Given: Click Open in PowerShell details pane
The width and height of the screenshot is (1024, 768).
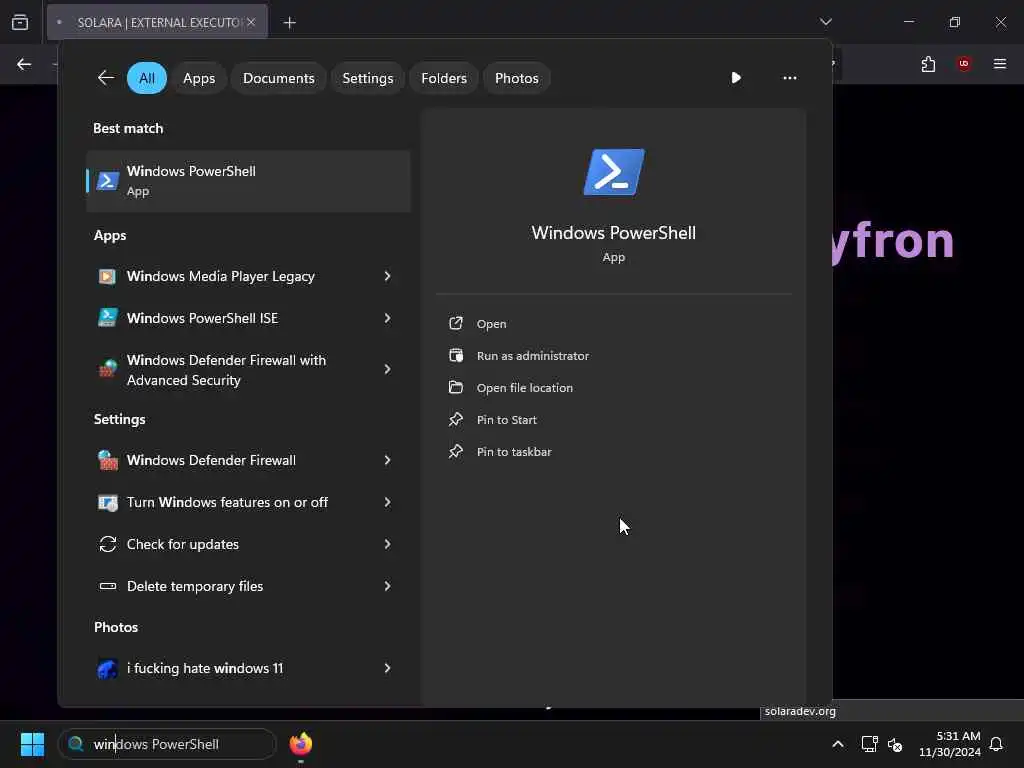Looking at the screenshot, I should [491, 324].
